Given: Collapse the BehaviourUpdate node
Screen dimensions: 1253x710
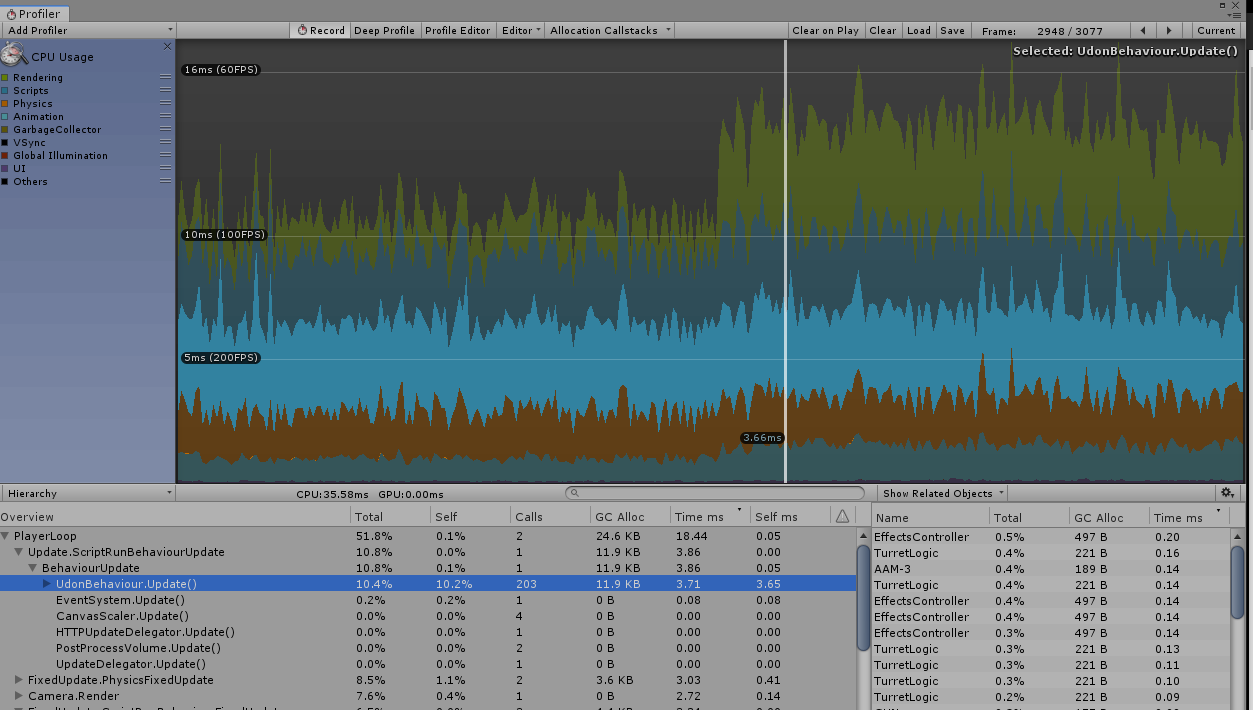Looking at the screenshot, I should pyautogui.click(x=33, y=568).
